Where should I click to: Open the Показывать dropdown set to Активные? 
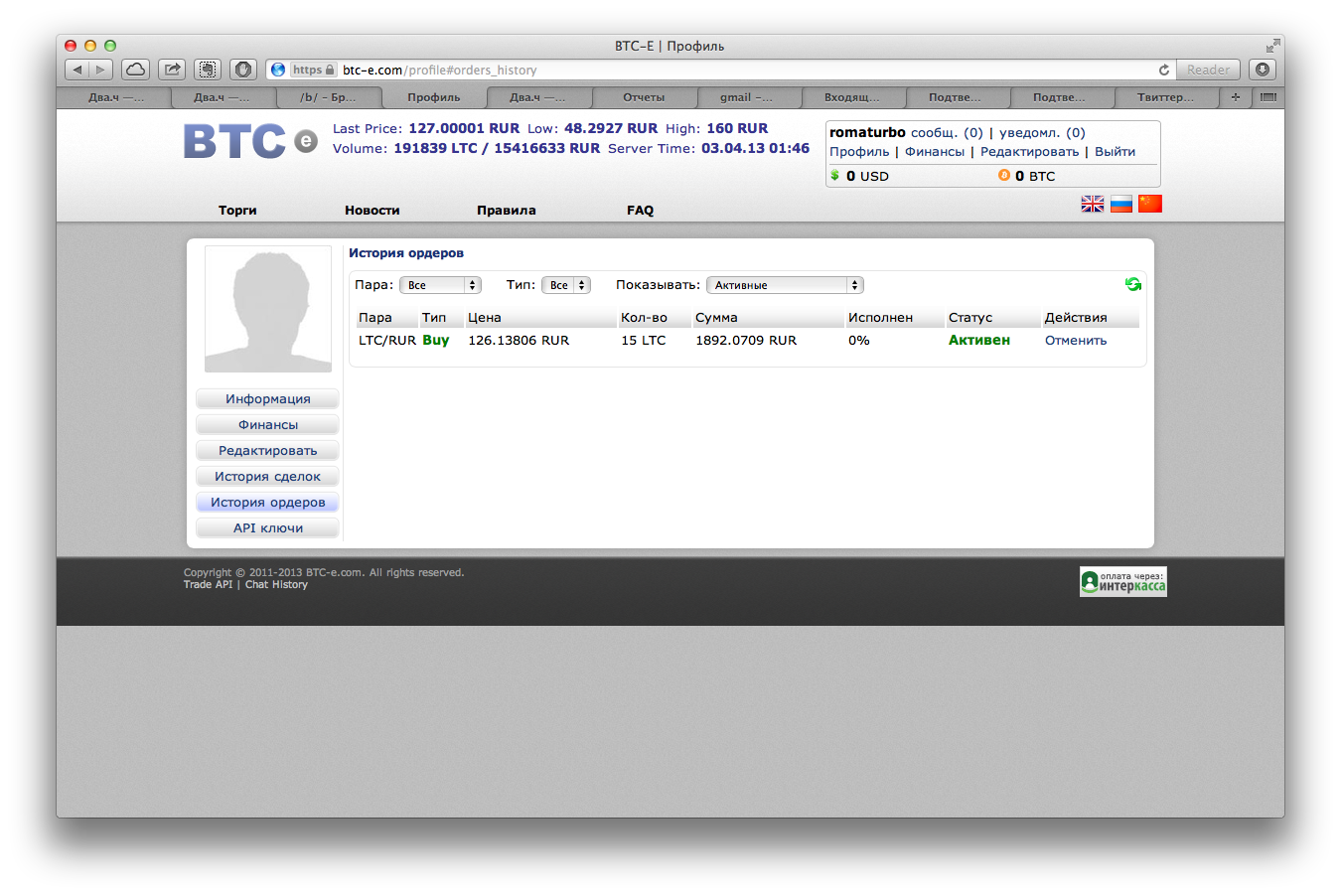(x=785, y=285)
